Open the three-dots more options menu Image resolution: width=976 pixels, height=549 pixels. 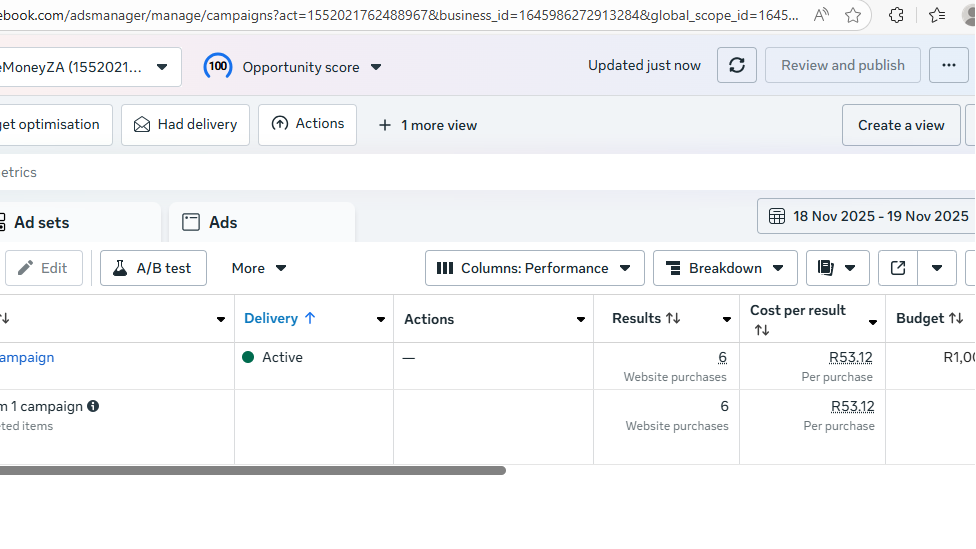click(948, 66)
